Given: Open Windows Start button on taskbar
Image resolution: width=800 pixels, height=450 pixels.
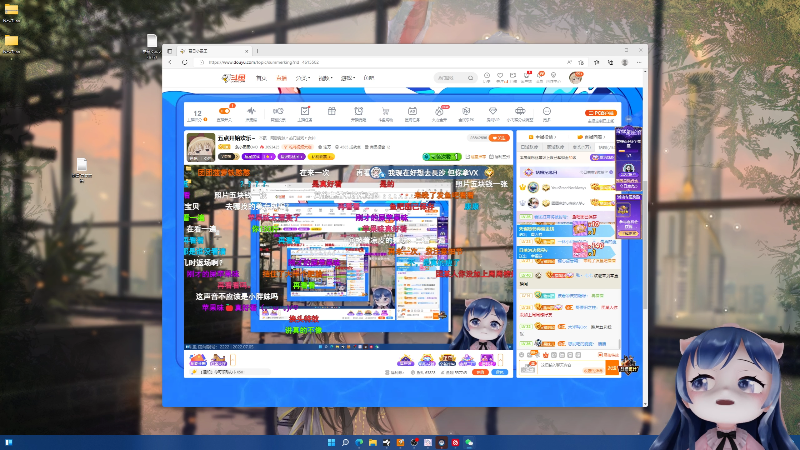Looking at the screenshot, I should click(x=331, y=442).
